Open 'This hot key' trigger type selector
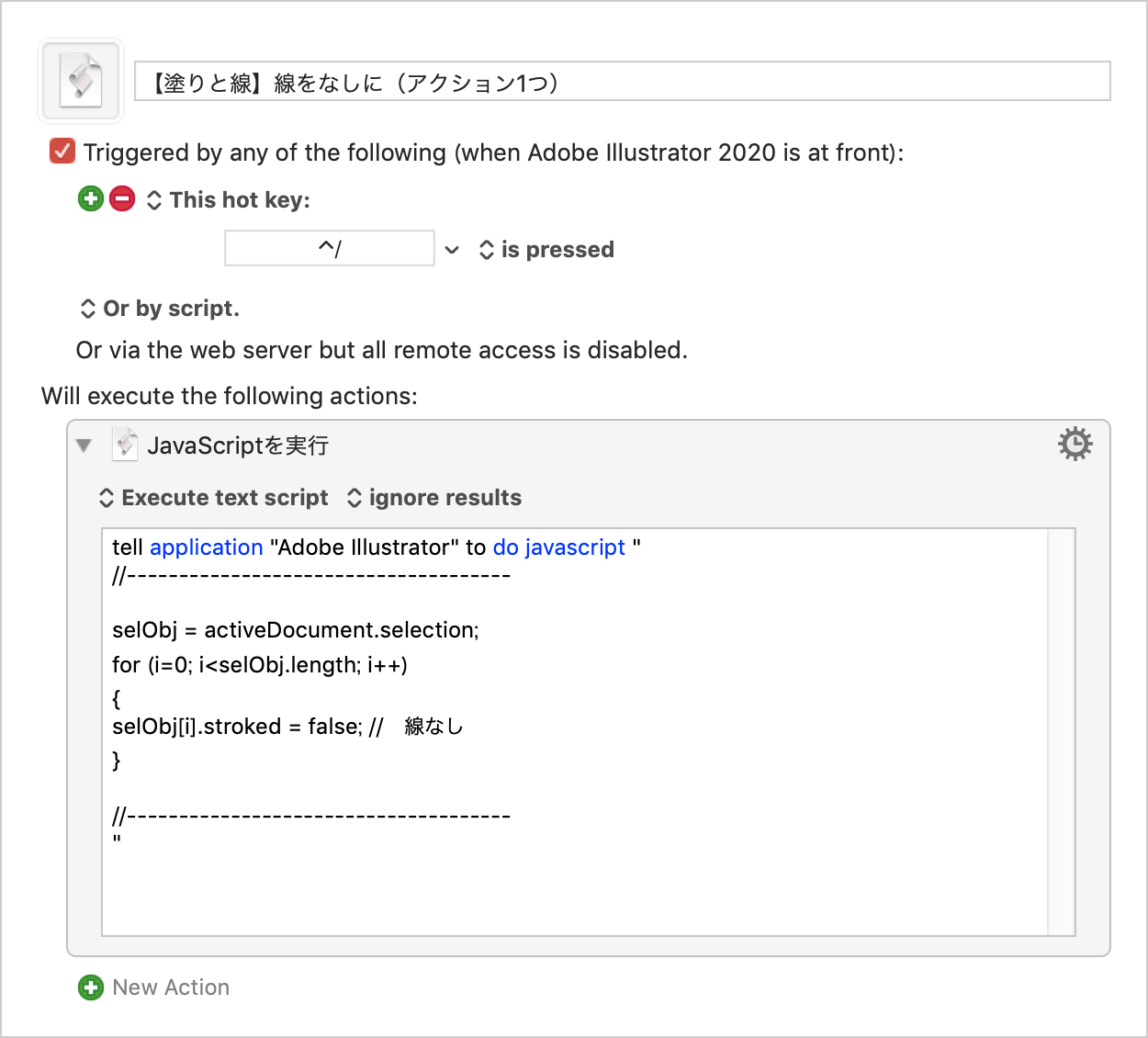Image resolution: width=1148 pixels, height=1038 pixels. pos(229,200)
